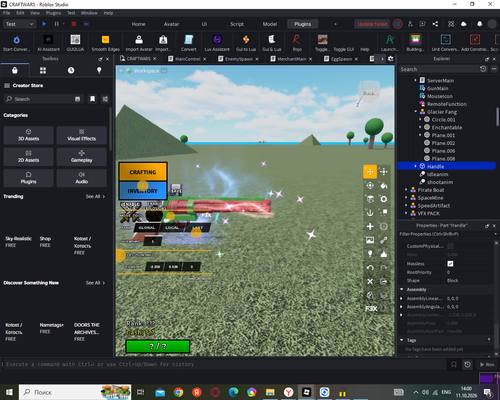Open the Rojo plugin
Screen dimensions: 500x400
[x=297, y=43]
